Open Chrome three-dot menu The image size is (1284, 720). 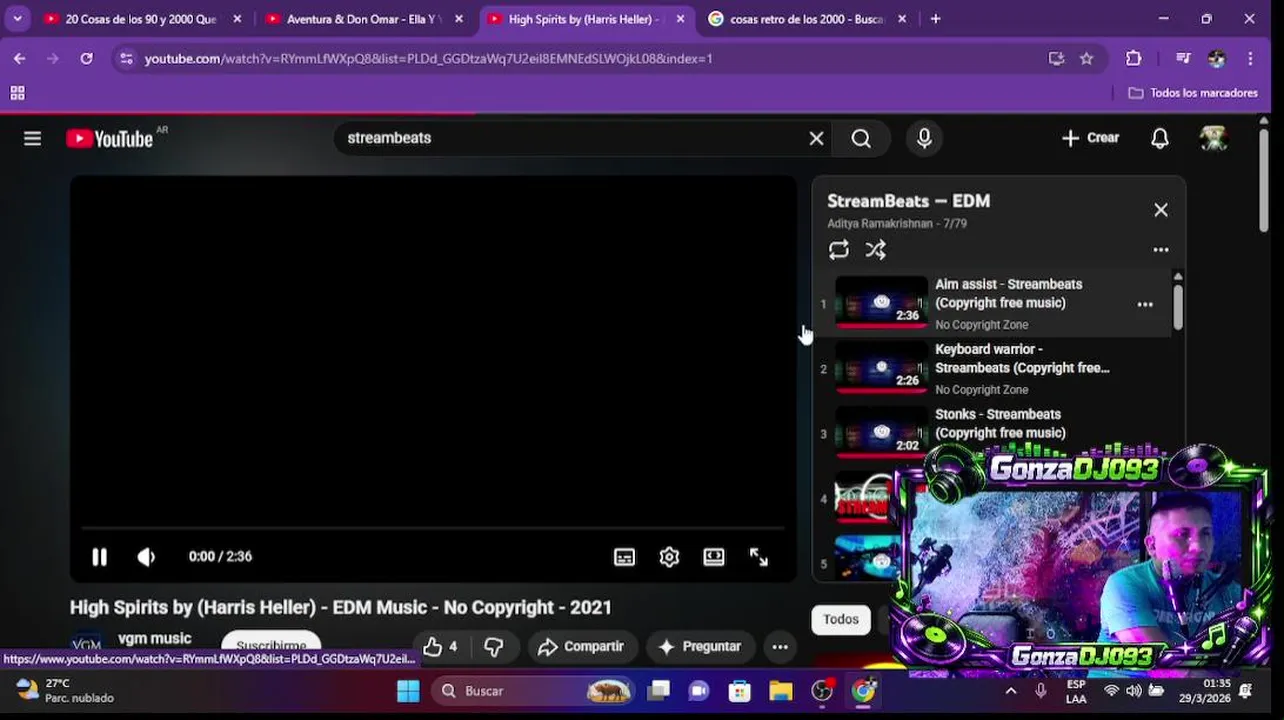click(1250, 59)
